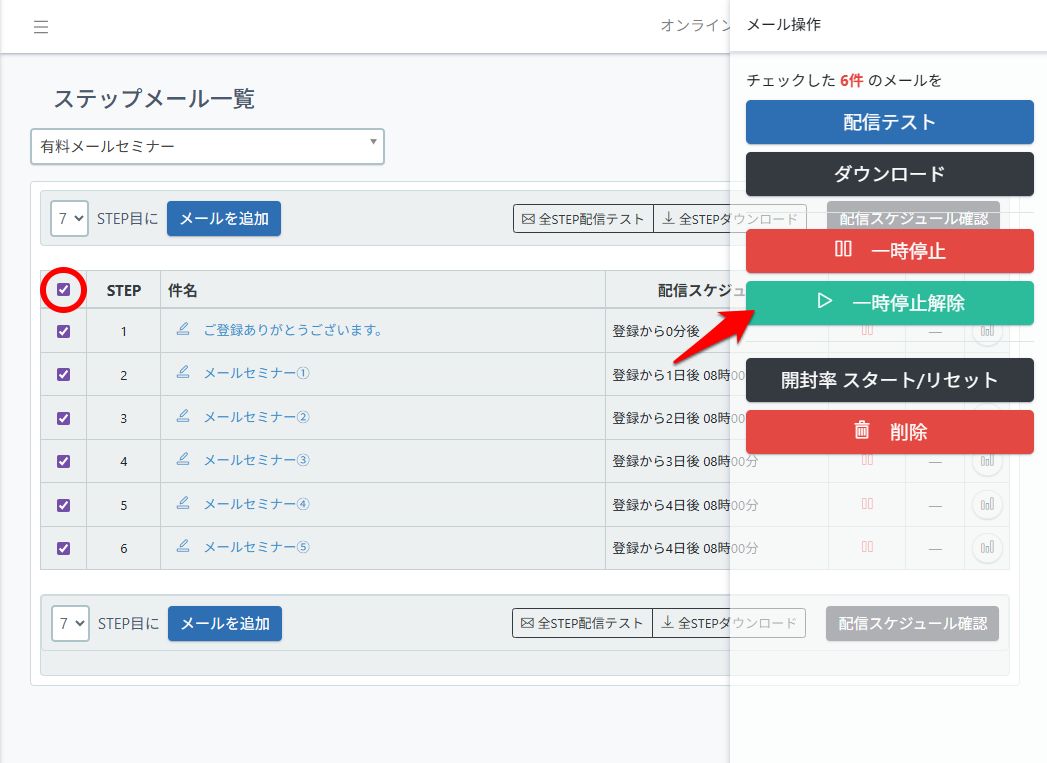
Task: Open the statistics chart icon for STEP 5
Action: (987, 504)
